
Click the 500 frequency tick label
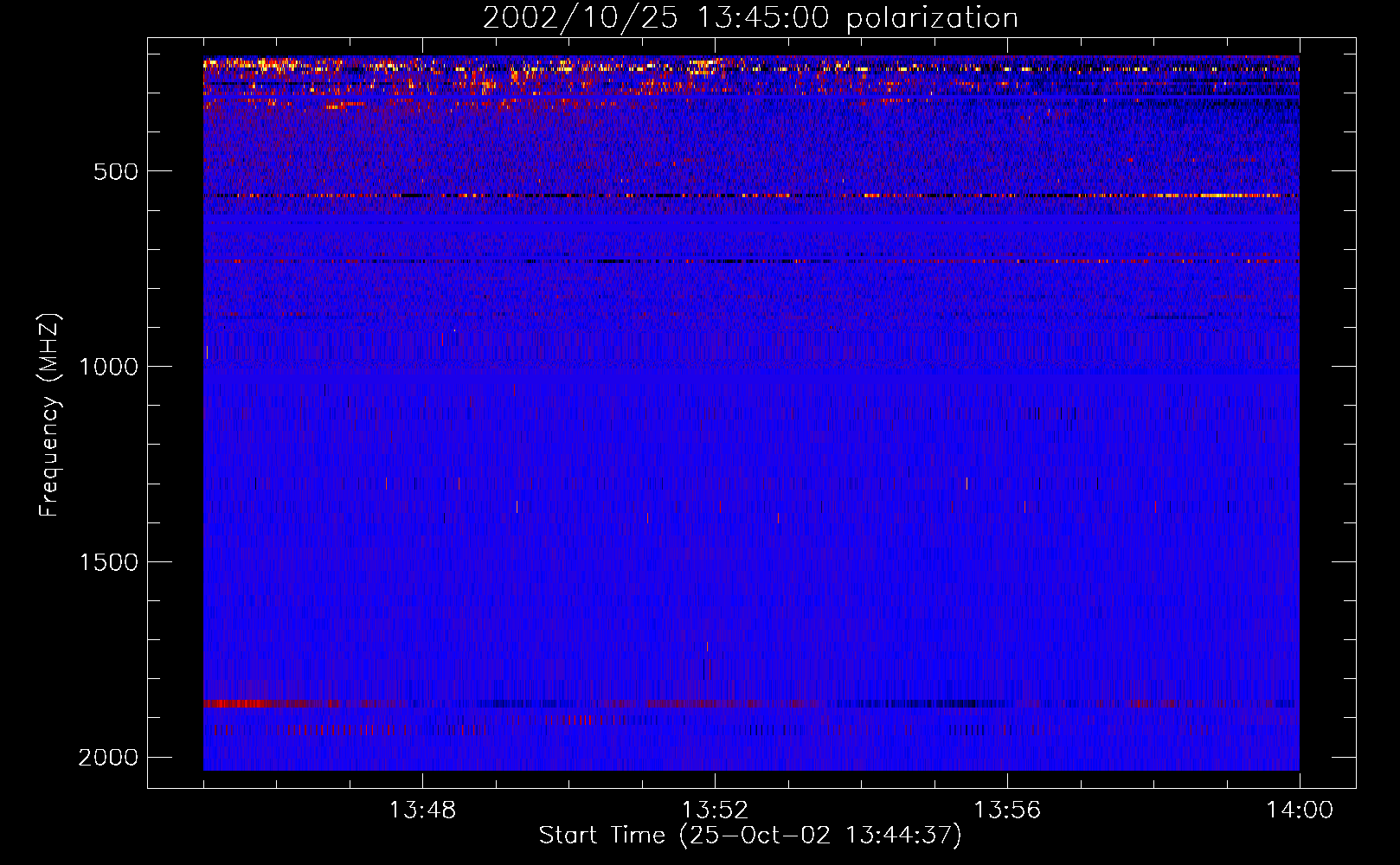tap(116, 171)
